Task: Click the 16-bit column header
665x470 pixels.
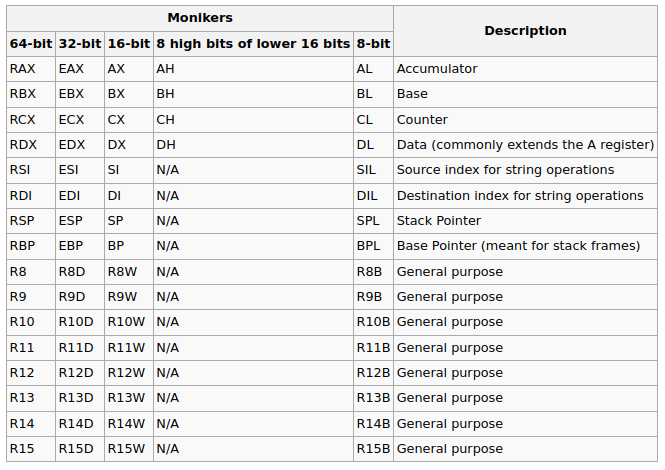Action: pos(129,44)
